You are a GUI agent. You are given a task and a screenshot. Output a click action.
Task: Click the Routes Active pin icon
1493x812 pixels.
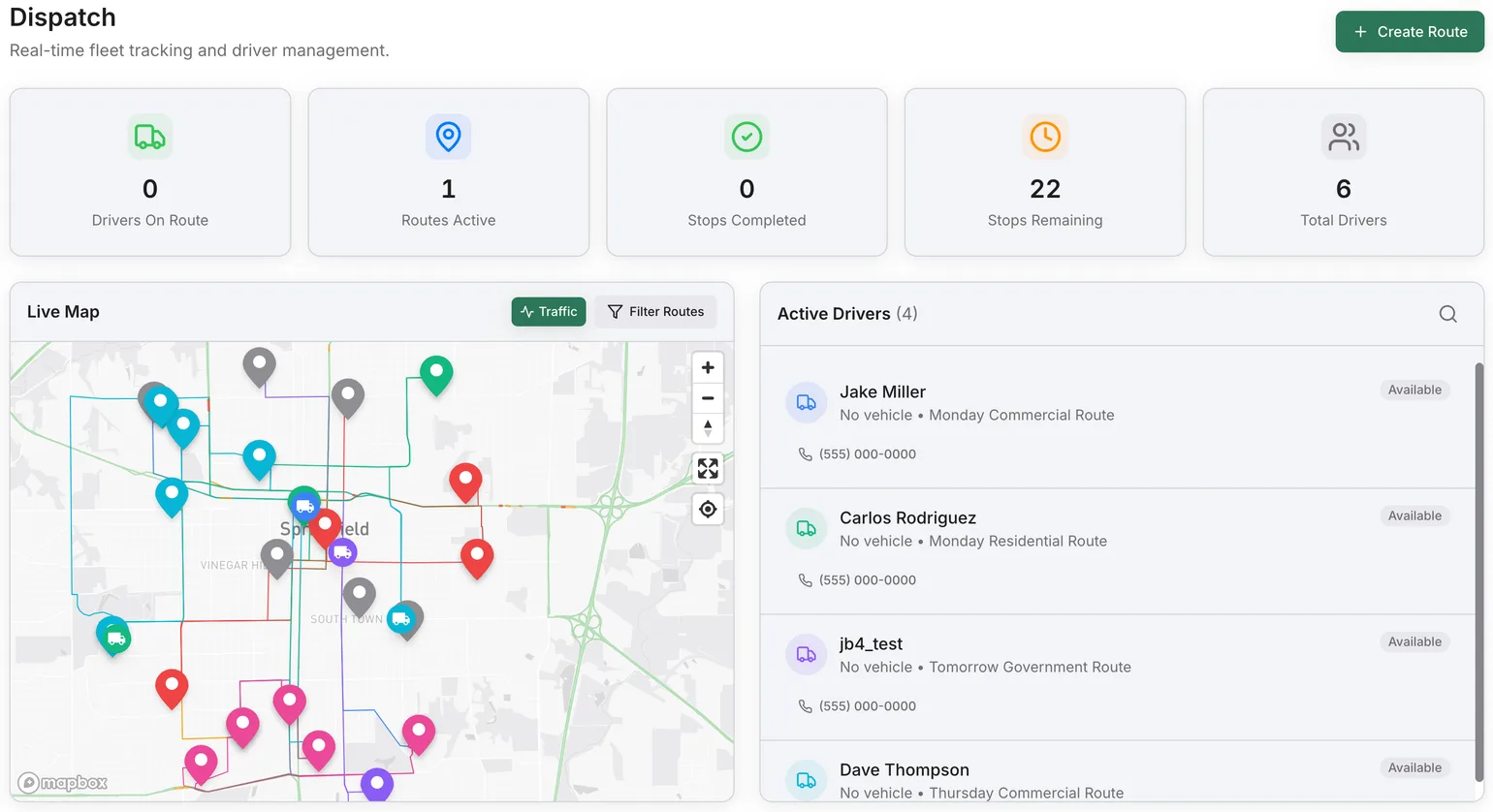(448, 137)
